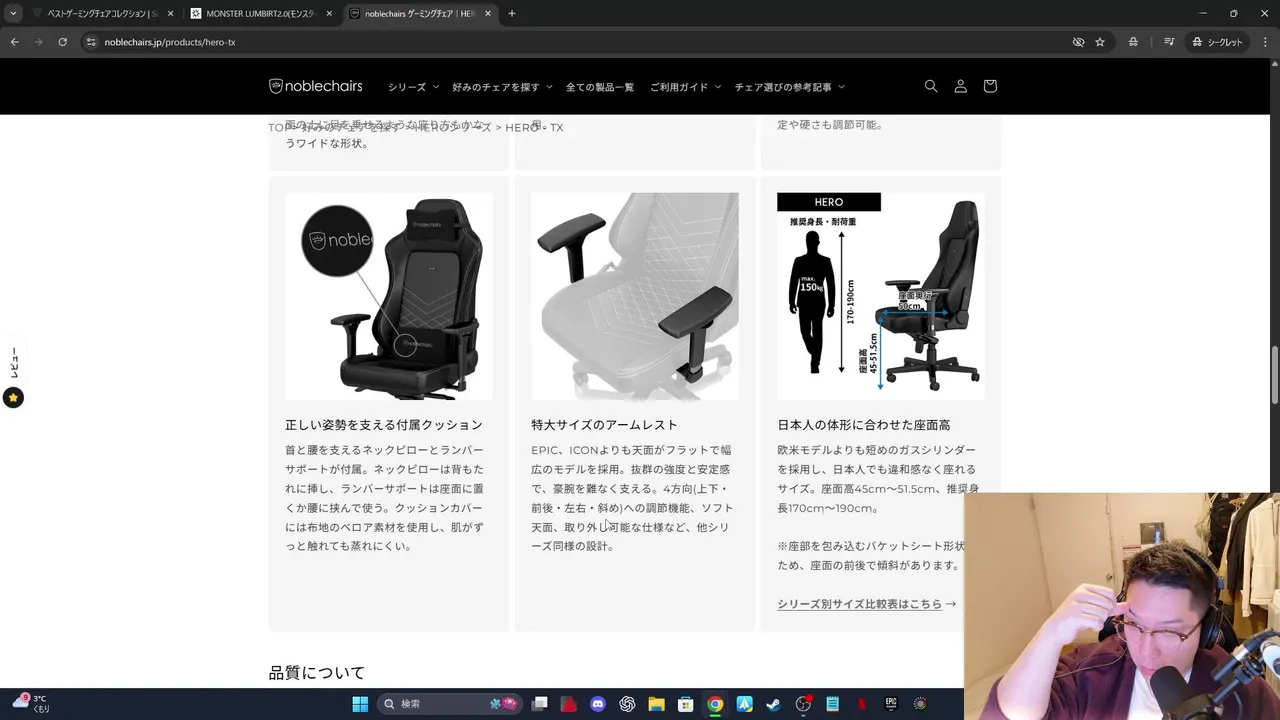
Task: Click the armrest close-up image
Action: pyautogui.click(x=635, y=296)
